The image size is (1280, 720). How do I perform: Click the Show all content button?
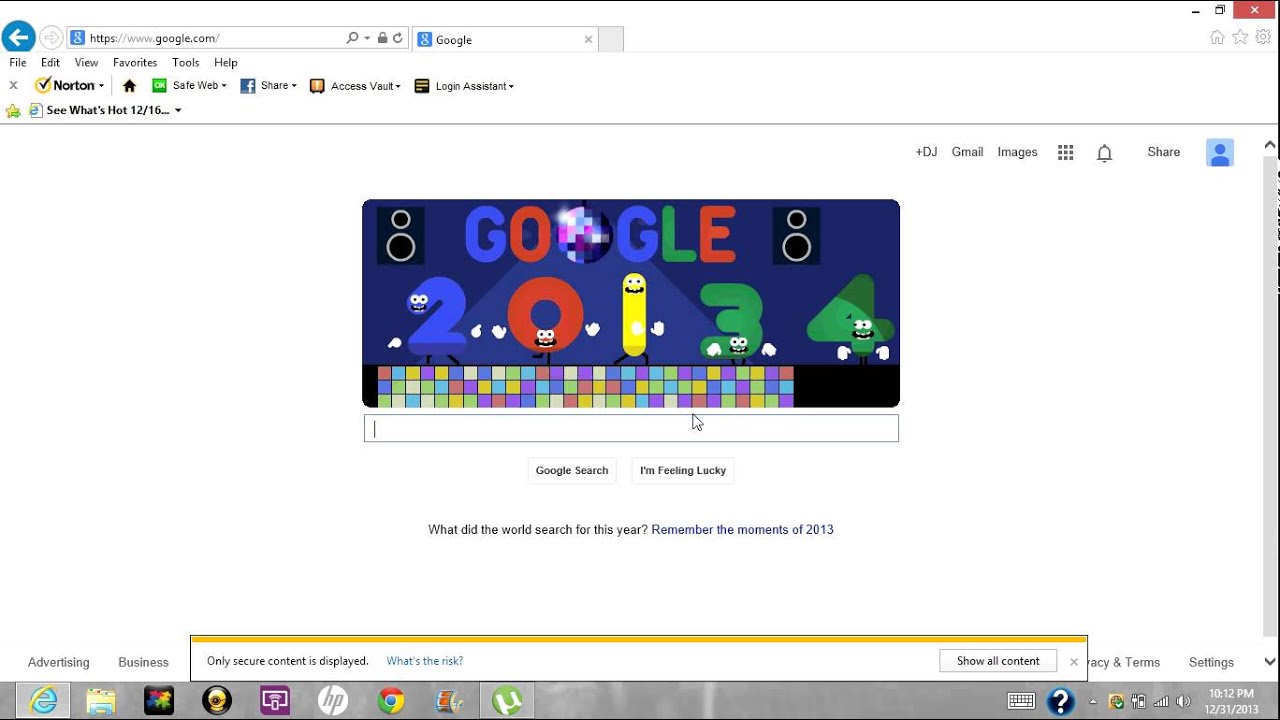pos(998,661)
